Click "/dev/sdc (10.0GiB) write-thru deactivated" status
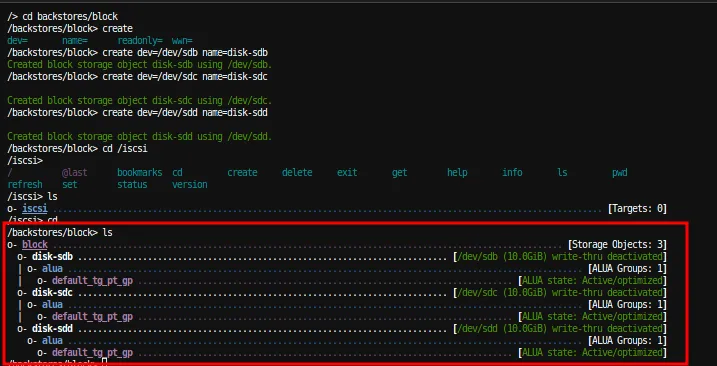The image size is (717, 366). [x=560, y=292]
